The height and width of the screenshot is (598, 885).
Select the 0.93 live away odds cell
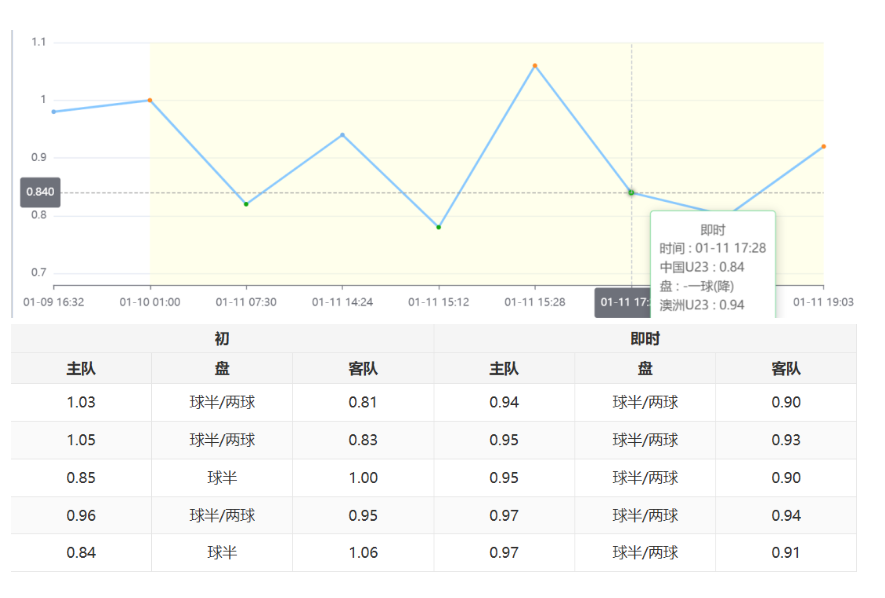pyautogui.click(x=786, y=440)
